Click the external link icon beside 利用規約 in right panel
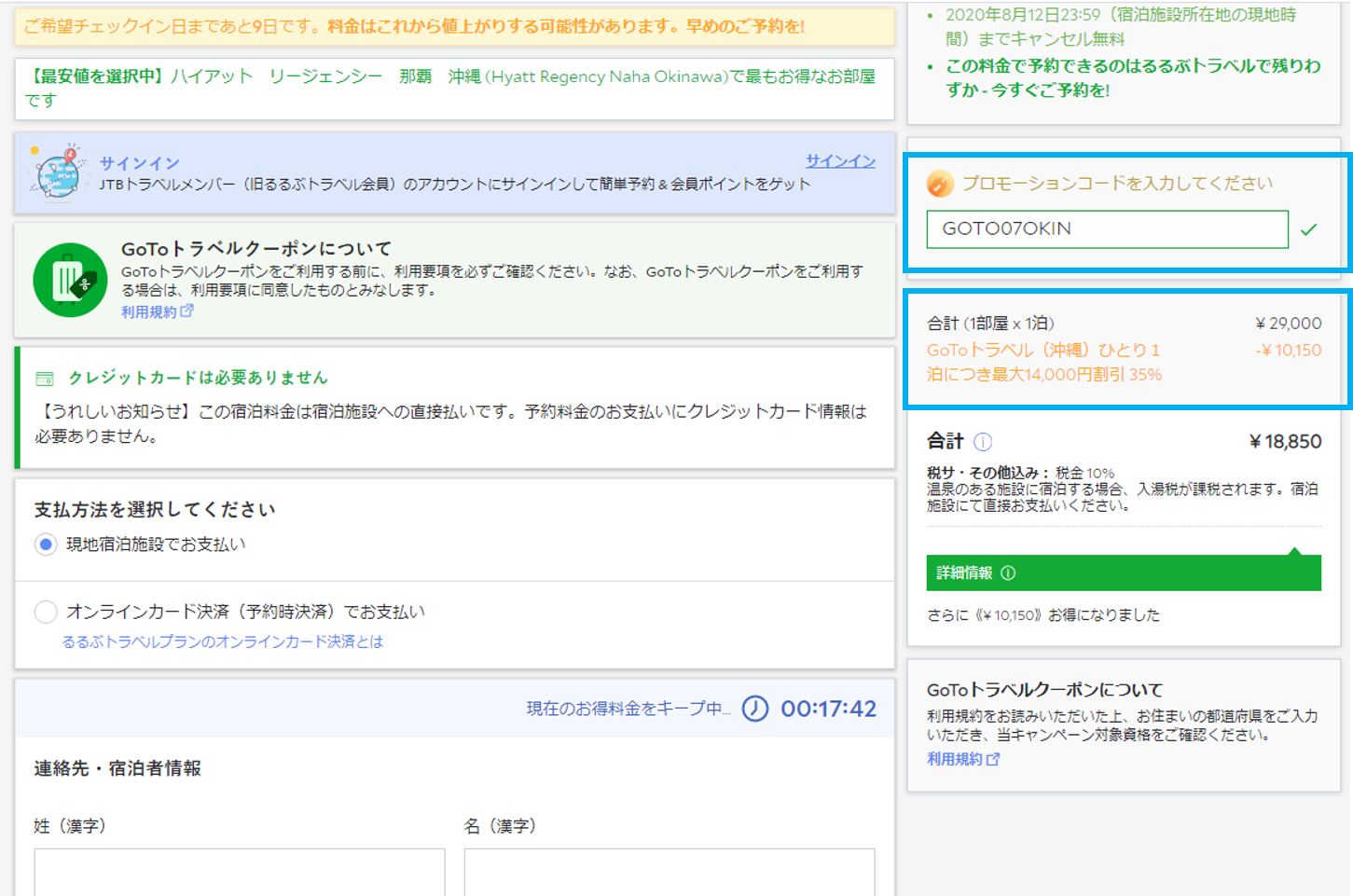 pos(996,759)
